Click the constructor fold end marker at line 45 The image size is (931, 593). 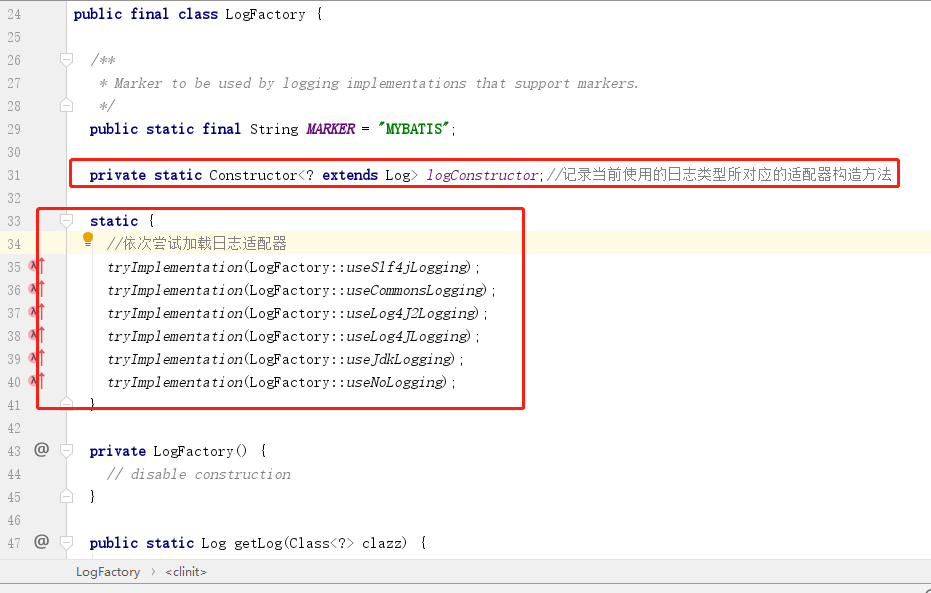click(x=66, y=496)
